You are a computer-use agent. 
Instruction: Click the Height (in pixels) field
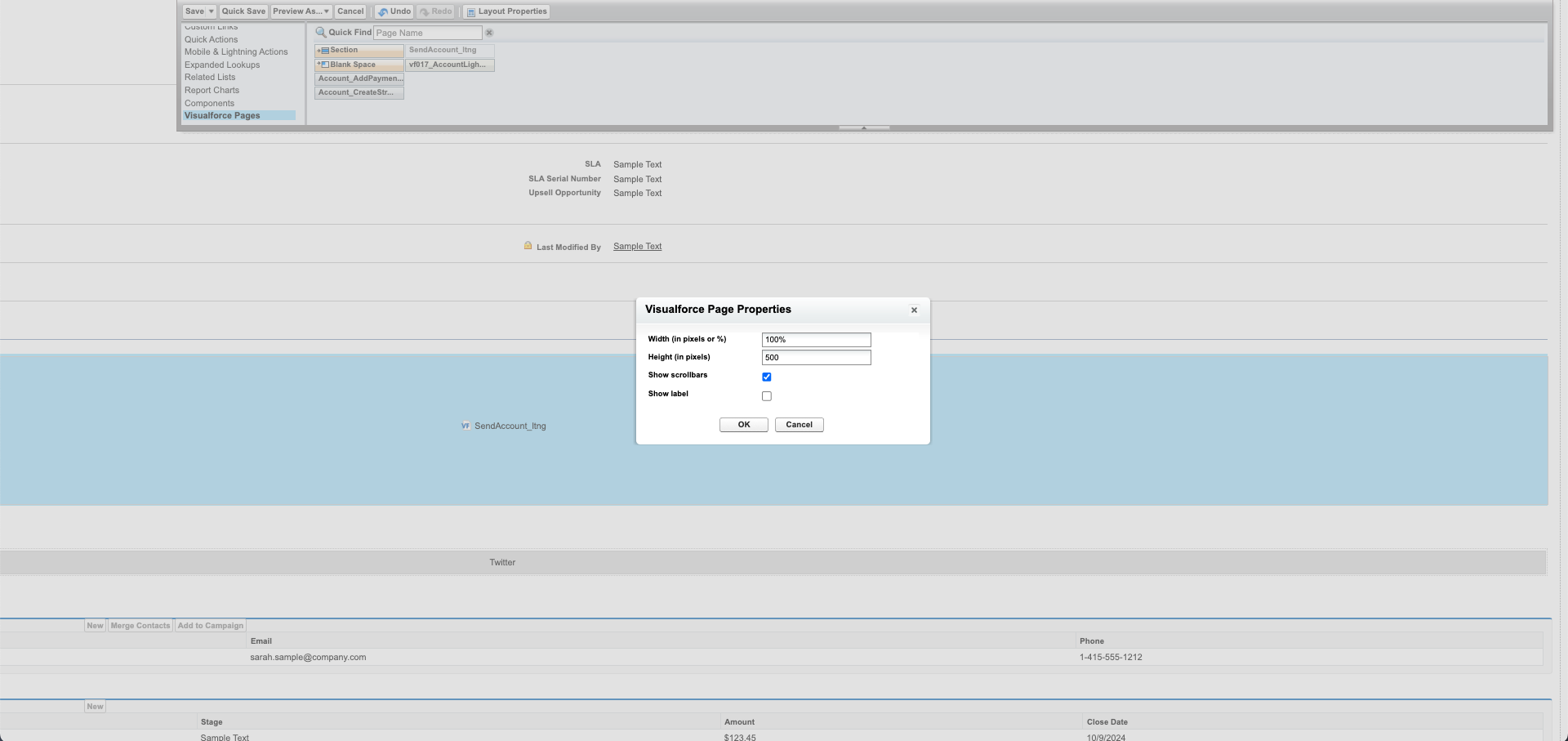(817, 358)
